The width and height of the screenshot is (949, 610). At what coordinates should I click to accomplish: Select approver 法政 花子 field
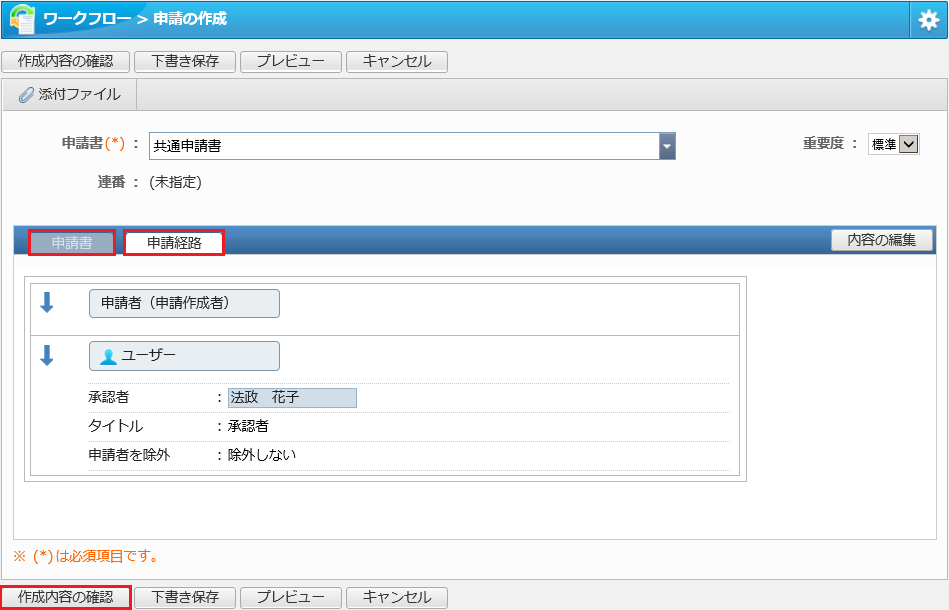[292, 398]
